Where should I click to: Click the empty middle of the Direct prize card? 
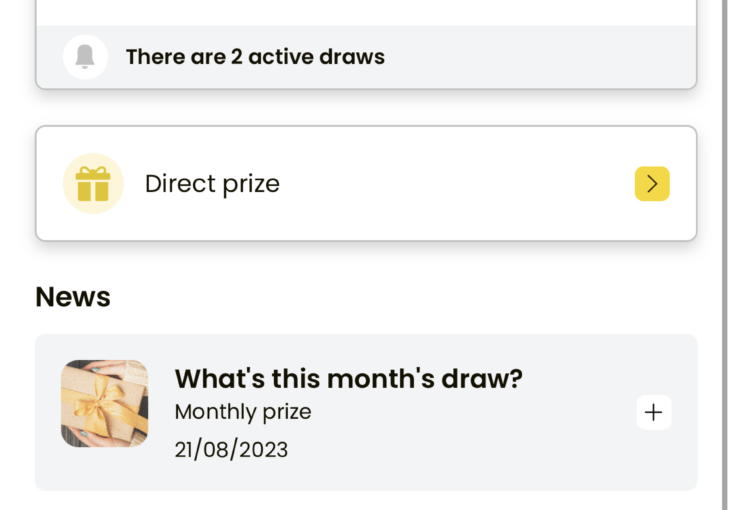click(x=454, y=184)
